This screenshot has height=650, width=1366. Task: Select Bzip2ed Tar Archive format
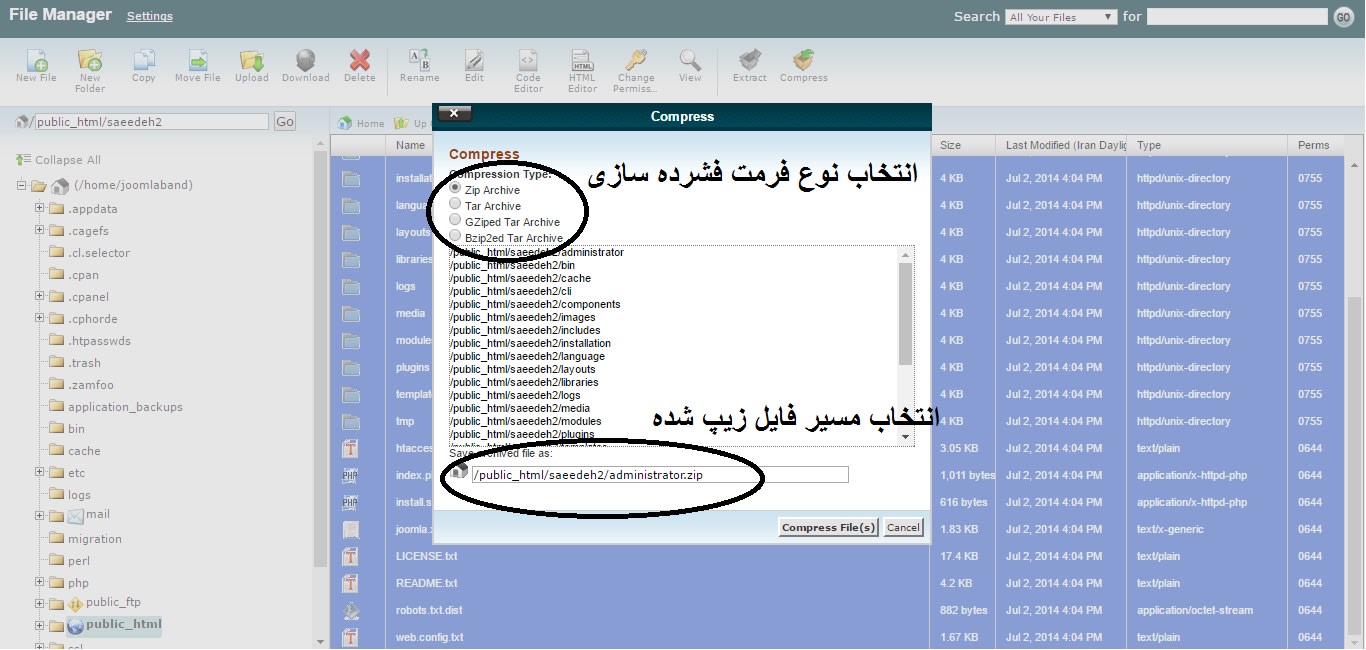coord(457,238)
